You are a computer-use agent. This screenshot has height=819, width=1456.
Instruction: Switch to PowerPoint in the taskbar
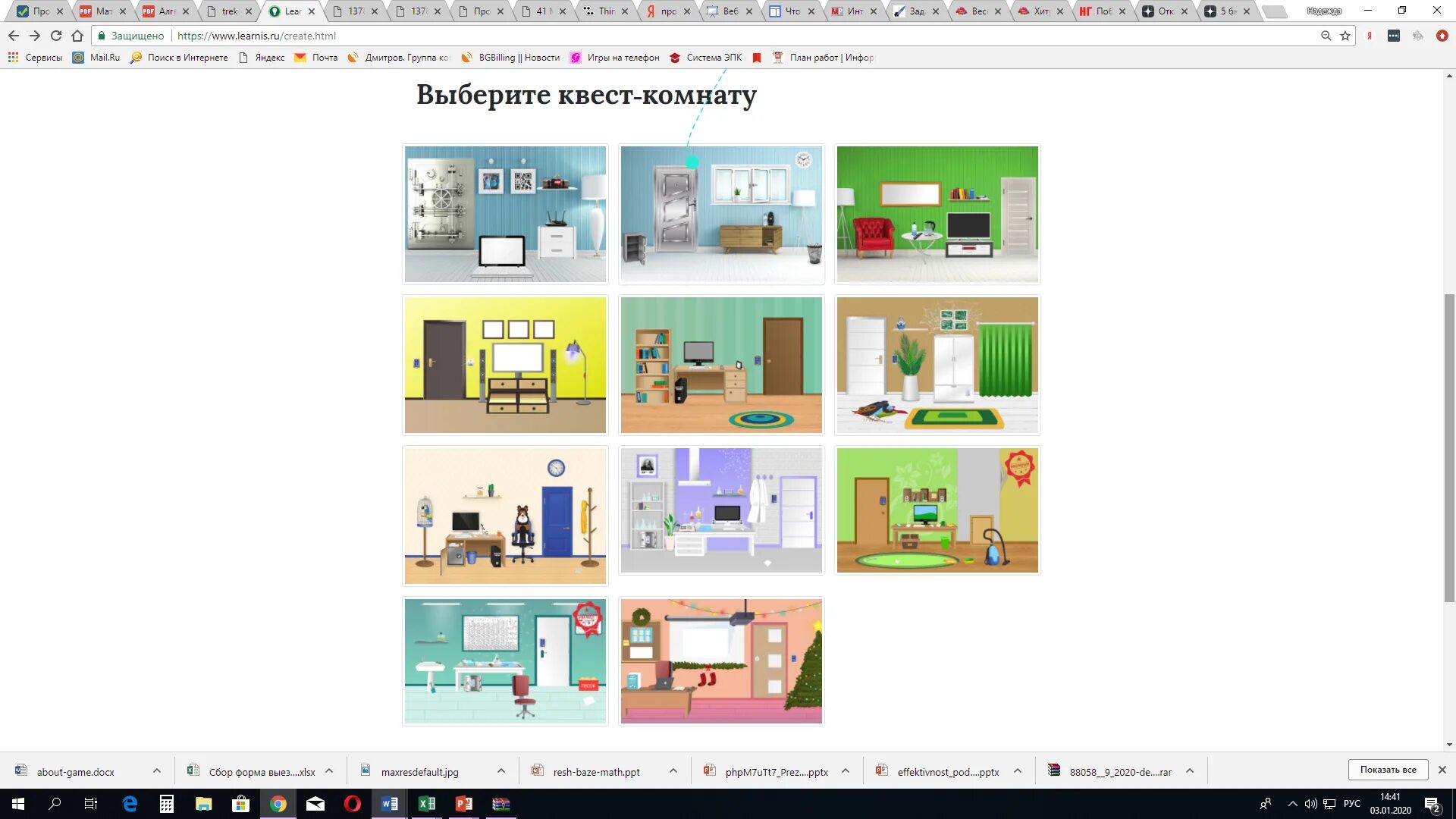click(464, 804)
